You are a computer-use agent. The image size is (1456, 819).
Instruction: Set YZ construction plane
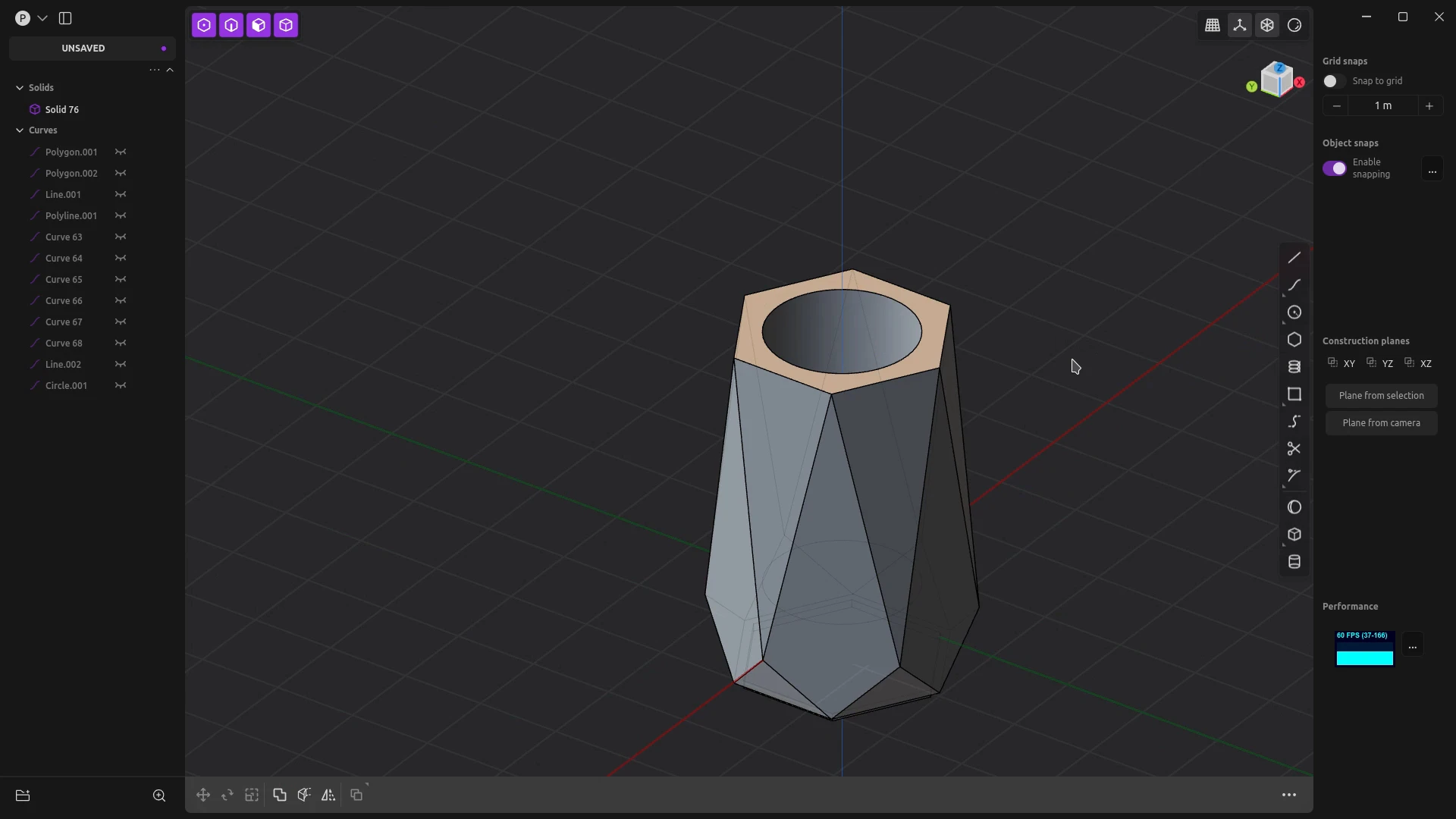pos(1380,363)
